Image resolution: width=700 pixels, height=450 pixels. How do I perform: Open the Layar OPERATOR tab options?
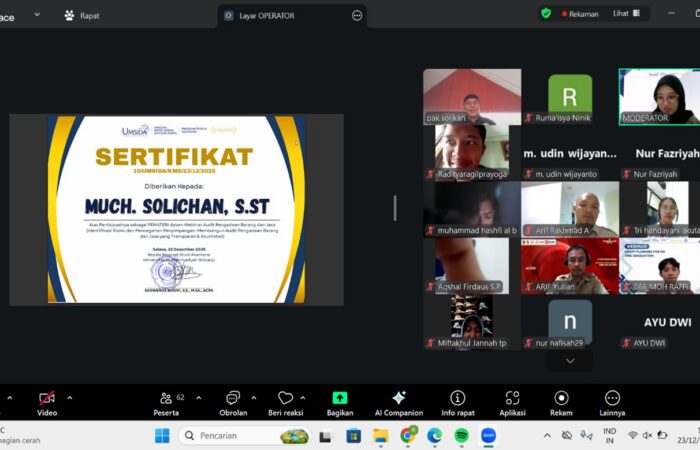point(357,15)
